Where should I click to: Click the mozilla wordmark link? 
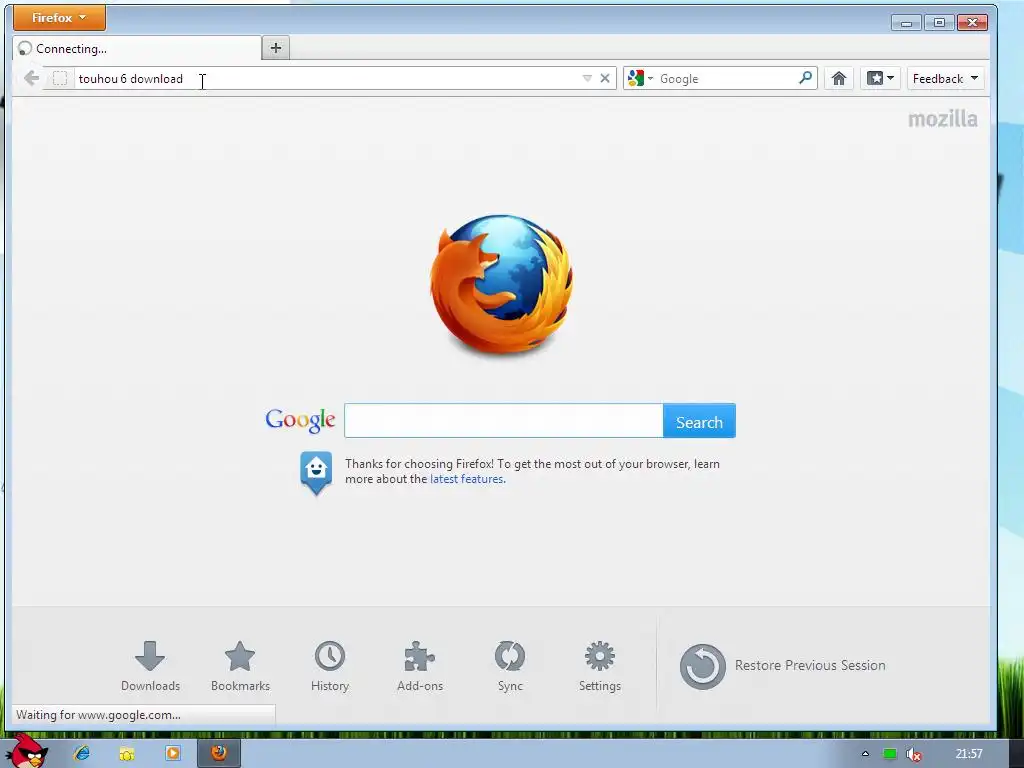tap(942, 119)
